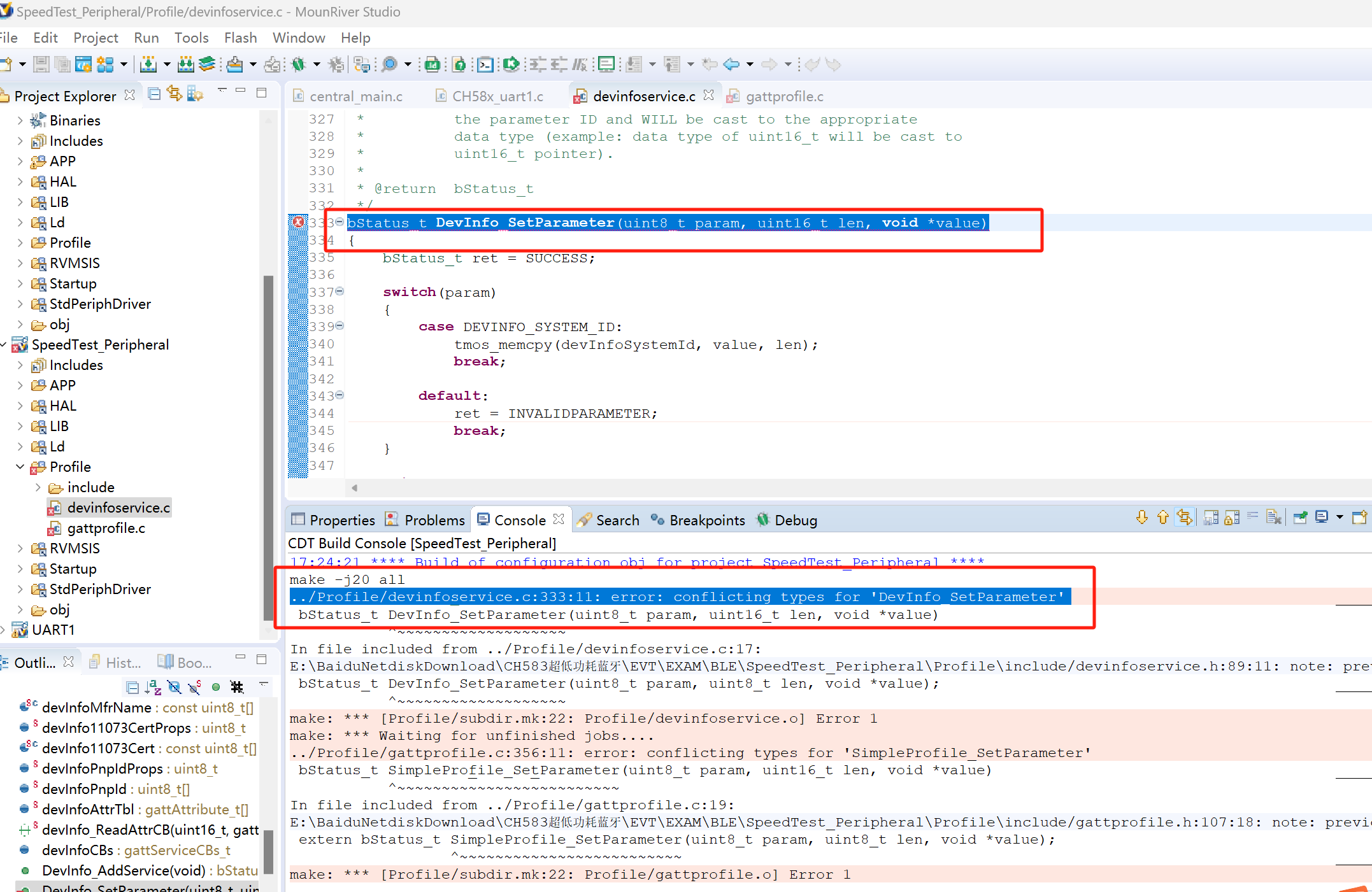Viewport: 1372px width, 892px height.
Task: Click the blue Back navigation arrow
Action: [731, 64]
